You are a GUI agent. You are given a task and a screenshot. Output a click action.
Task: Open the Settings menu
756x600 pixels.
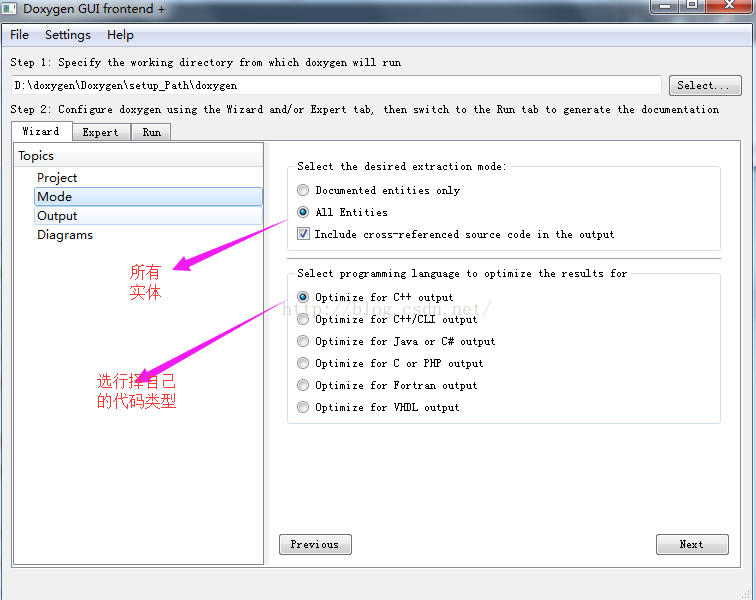[x=68, y=35]
